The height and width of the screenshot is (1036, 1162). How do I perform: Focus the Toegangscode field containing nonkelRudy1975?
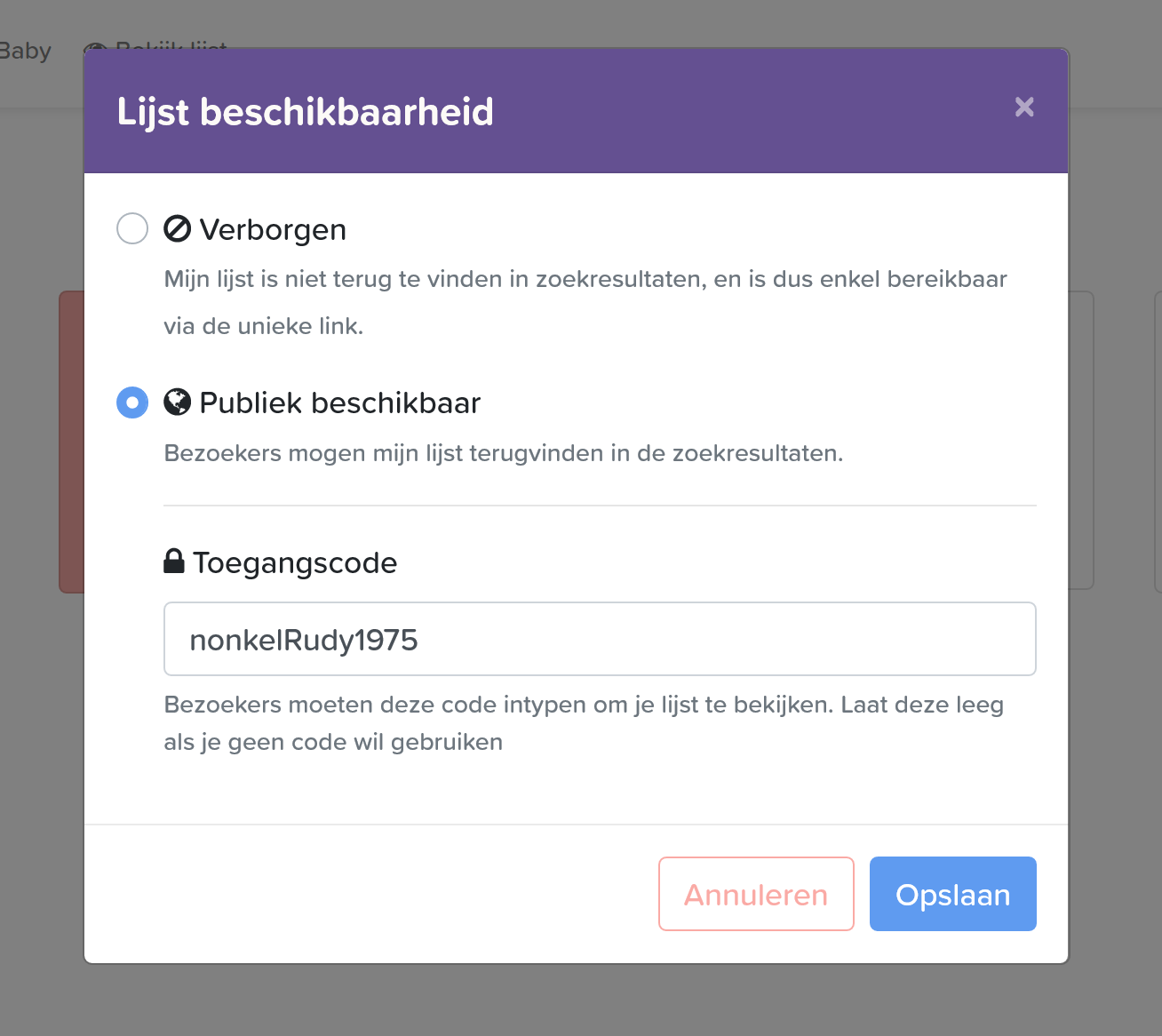(600, 639)
